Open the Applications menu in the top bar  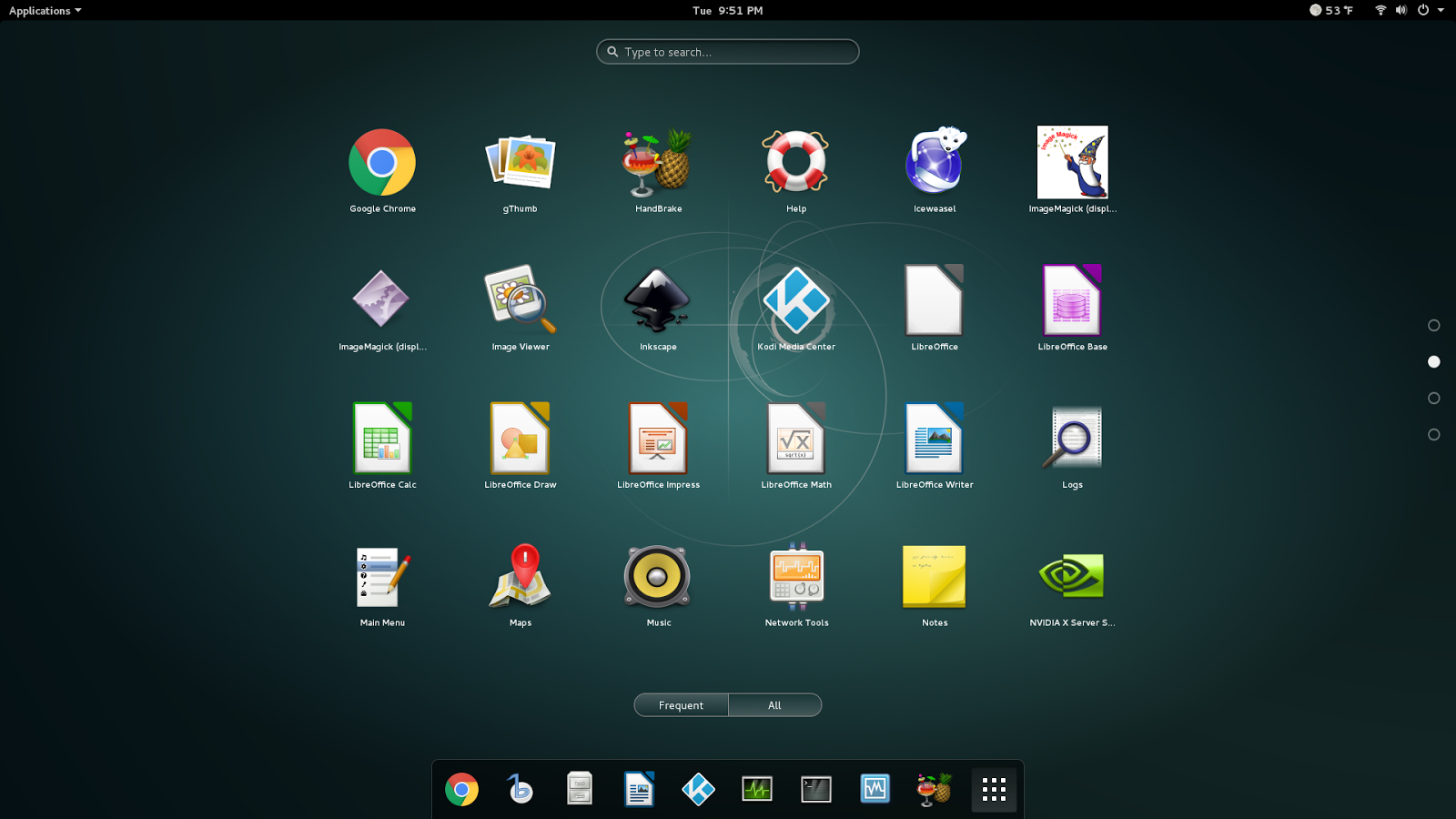click(x=45, y=11)
